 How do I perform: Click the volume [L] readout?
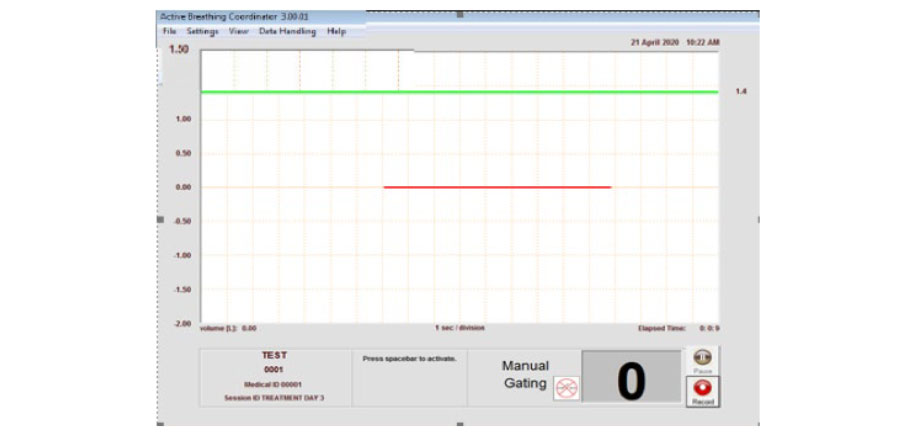tap(229, 328)
